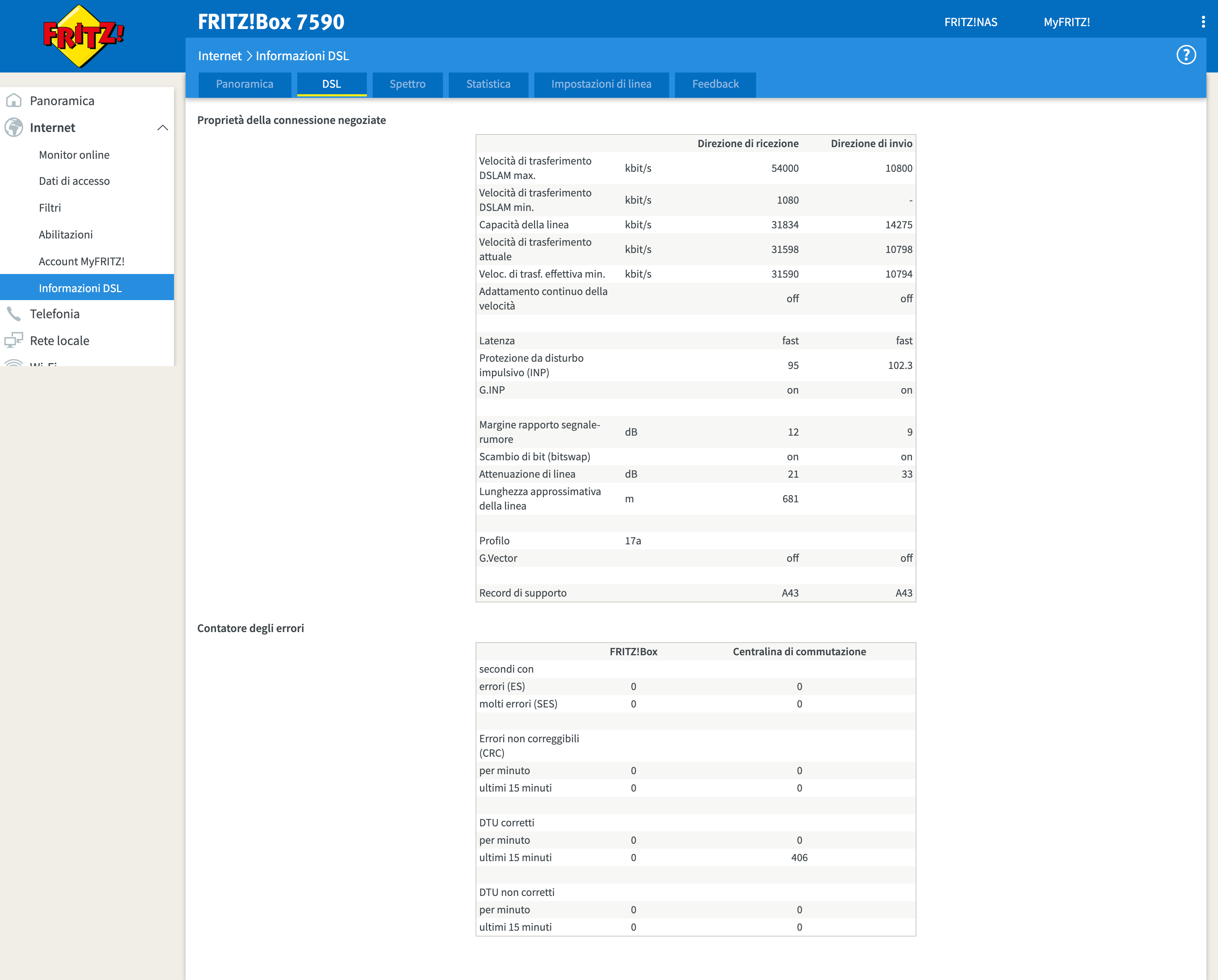Image resolution: width=1218 pixels, height=980 pixels.
Task: Open MyFRITZ! link in header
Action: [1066, 22]
